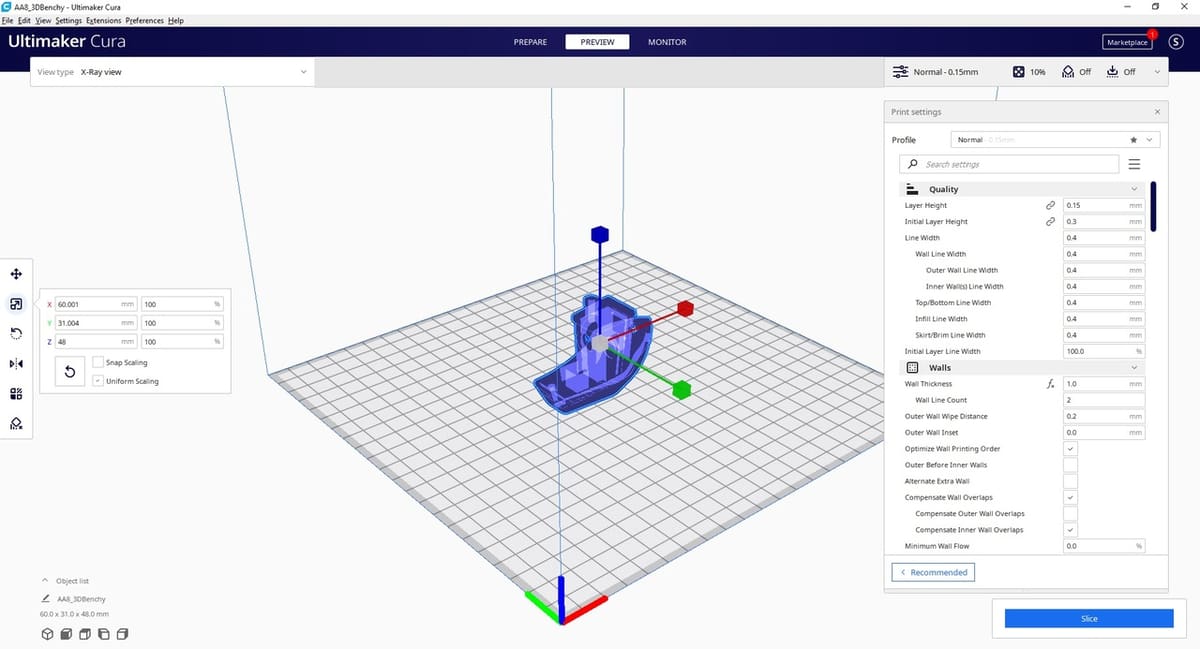Image resolution: width=1200 pixels, height=649 pixels.
Task: Open the Edit menu
Action: click(x=24, y=21)
